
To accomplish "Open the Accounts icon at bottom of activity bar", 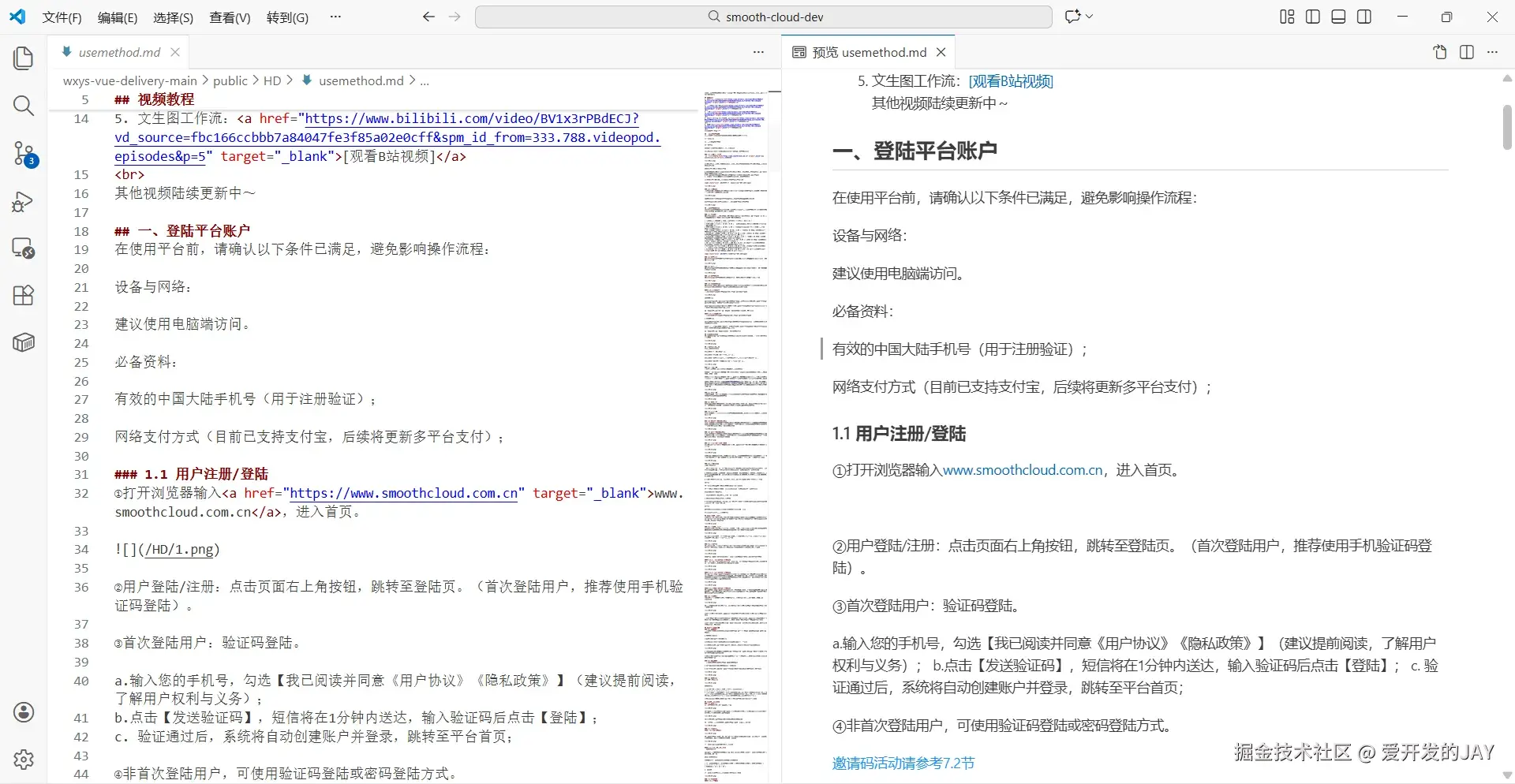I will coord(23,712).
